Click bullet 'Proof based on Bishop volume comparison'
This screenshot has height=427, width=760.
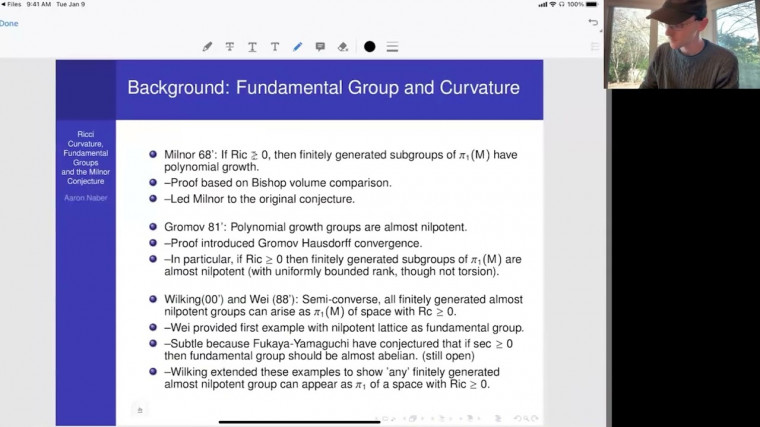(x=278, y=183)
